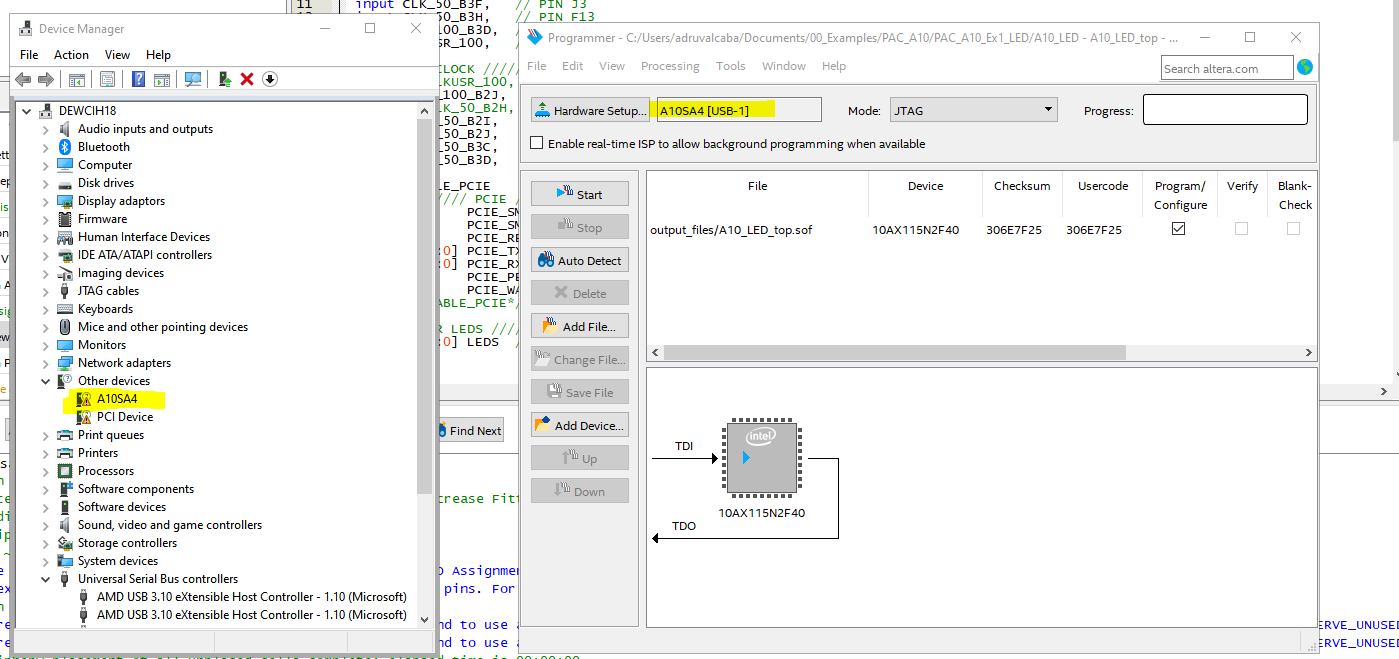Select Sound, video and game controllers item

pyautogui.click(x=170, y=525)
